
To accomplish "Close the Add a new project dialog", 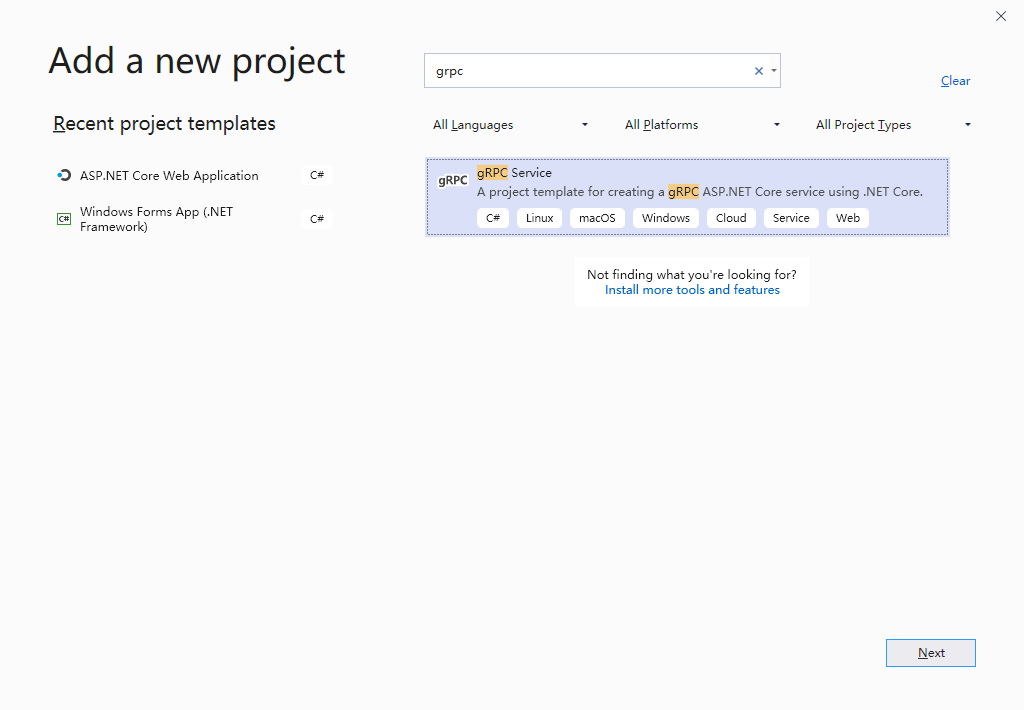I will (1001, 16).
